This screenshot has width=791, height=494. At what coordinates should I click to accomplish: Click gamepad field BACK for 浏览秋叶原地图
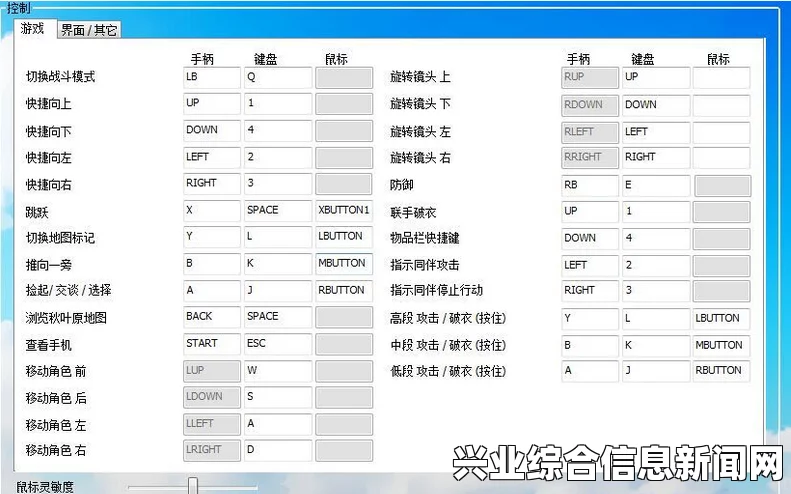[x=212, y=317]
